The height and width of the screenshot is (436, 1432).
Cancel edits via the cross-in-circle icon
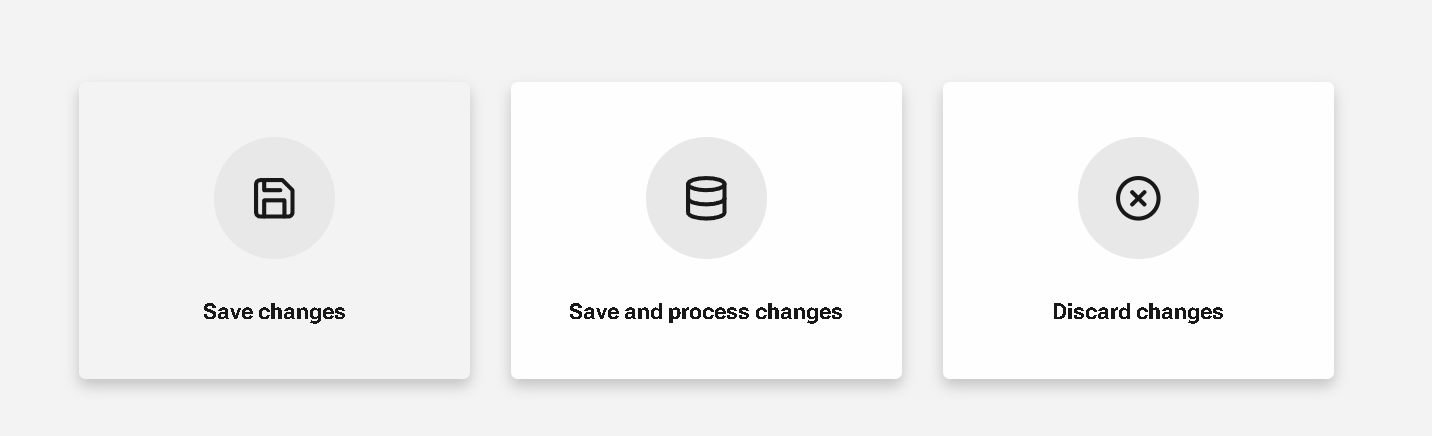click(x=1138, y=198)
